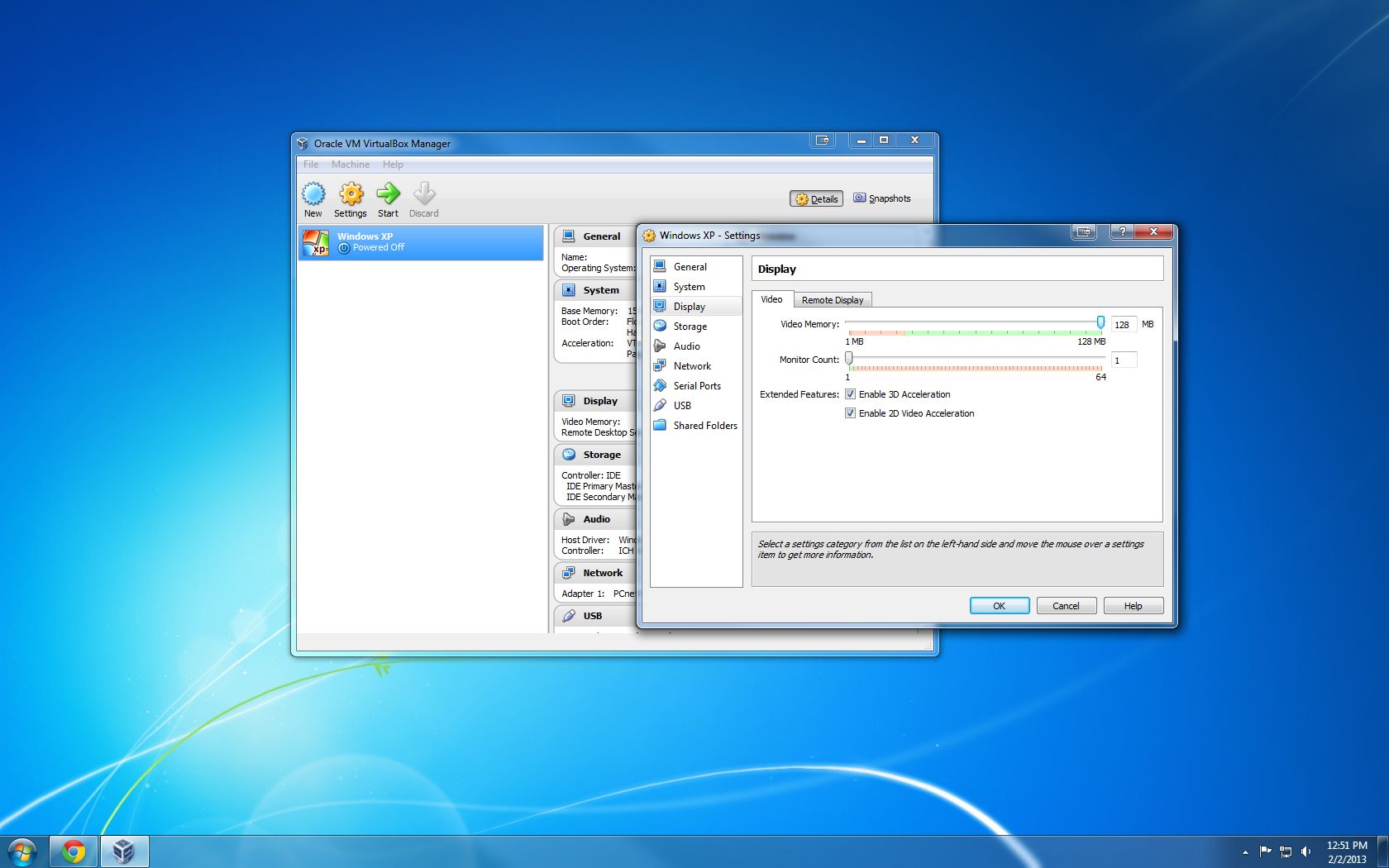
Task: Open Help from the settings dialog
Action: (1133, 605)
